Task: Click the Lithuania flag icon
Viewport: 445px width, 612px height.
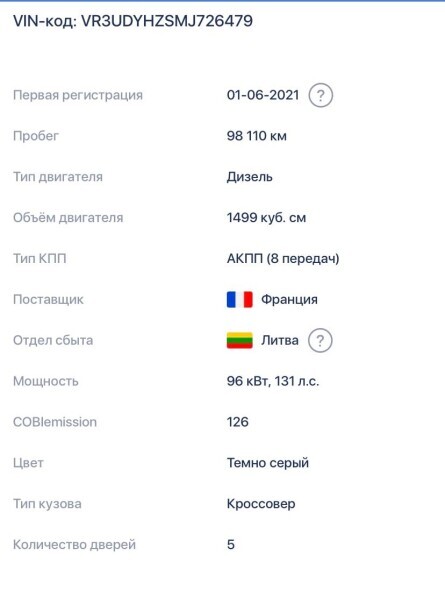Action: pyautogui.click(x=240, y=340)
